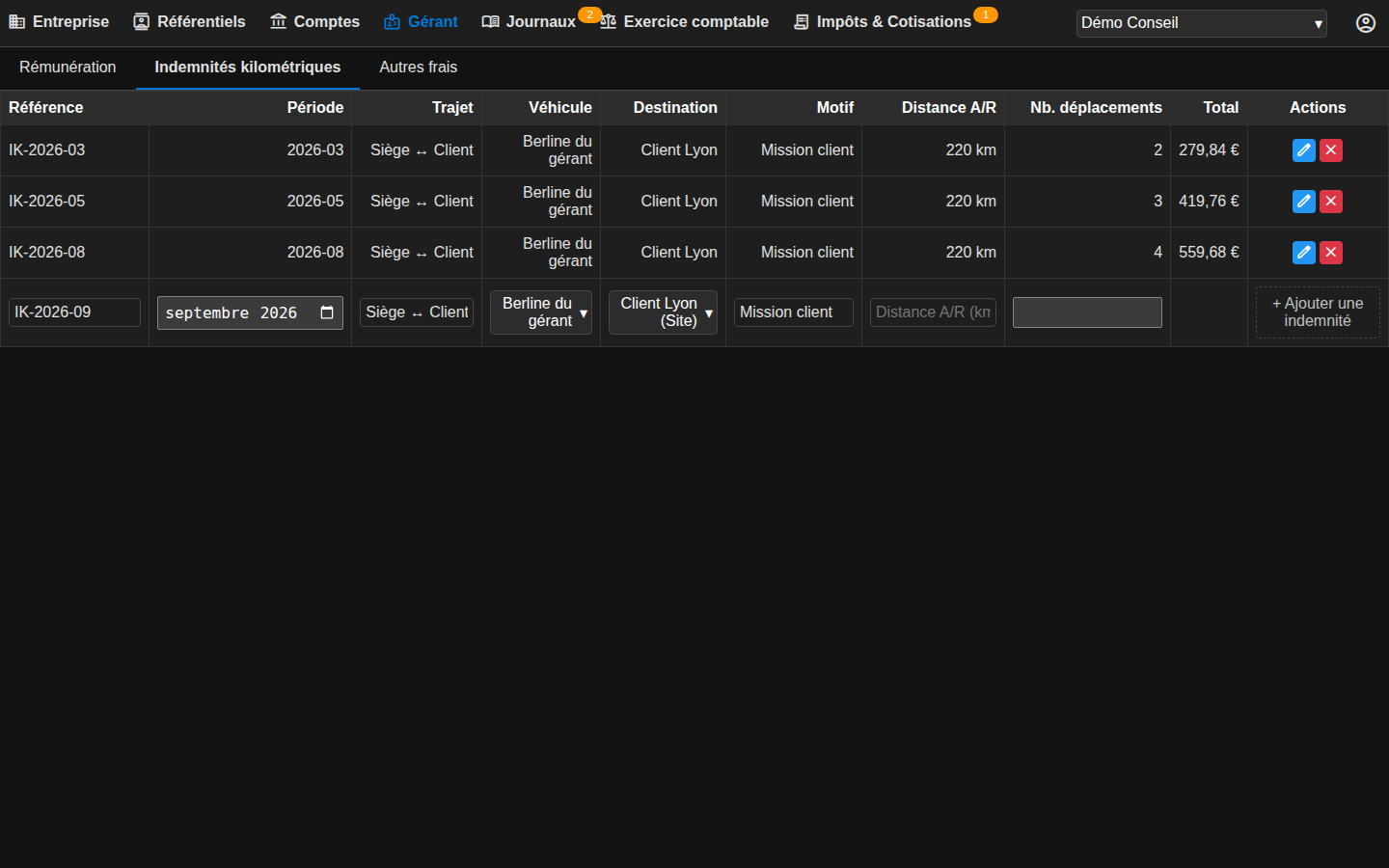Click the Référence column header
The image size is (1389, 868).
click(74, 108)
